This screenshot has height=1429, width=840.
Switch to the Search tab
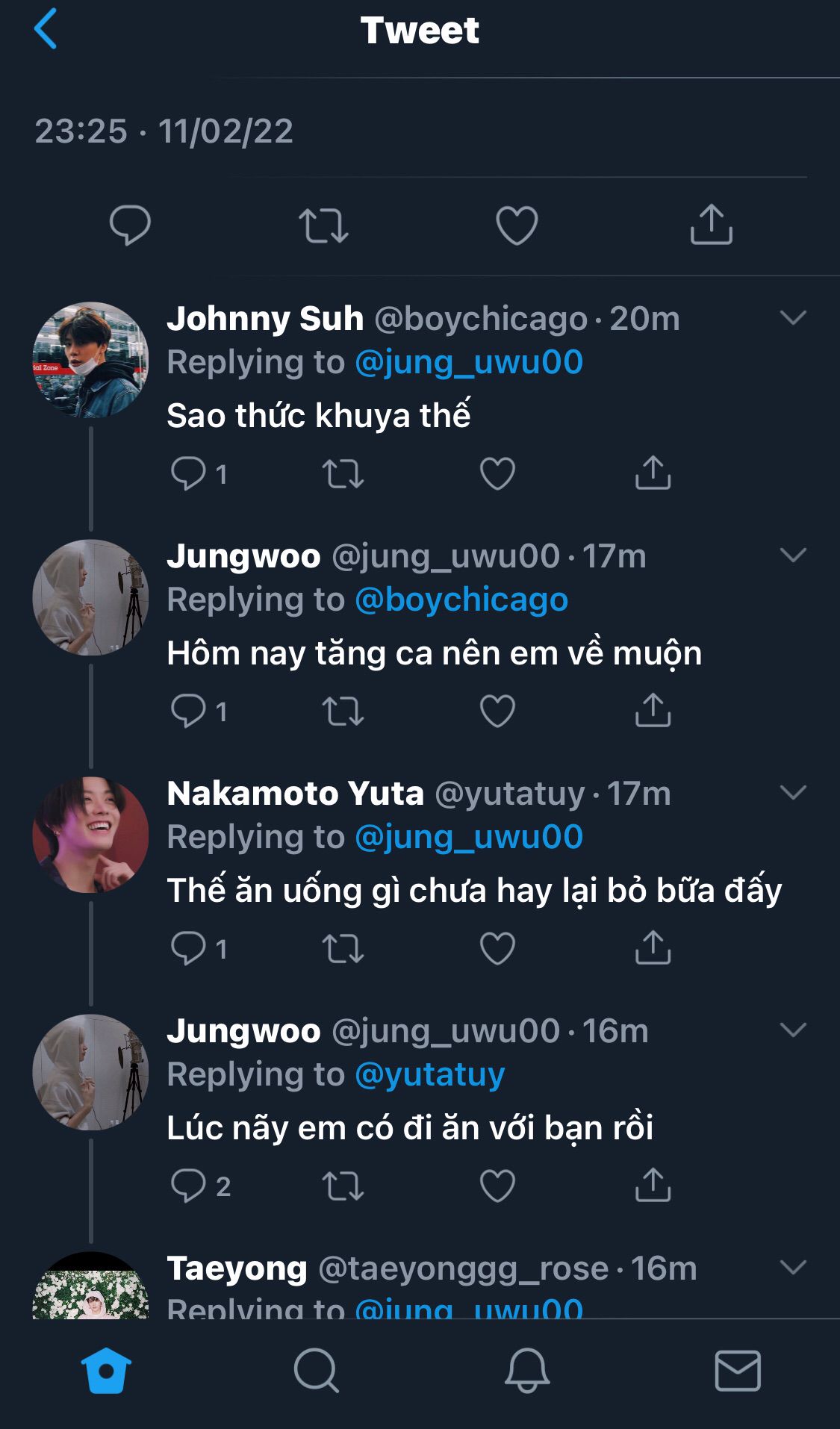tap(316, 1370)
